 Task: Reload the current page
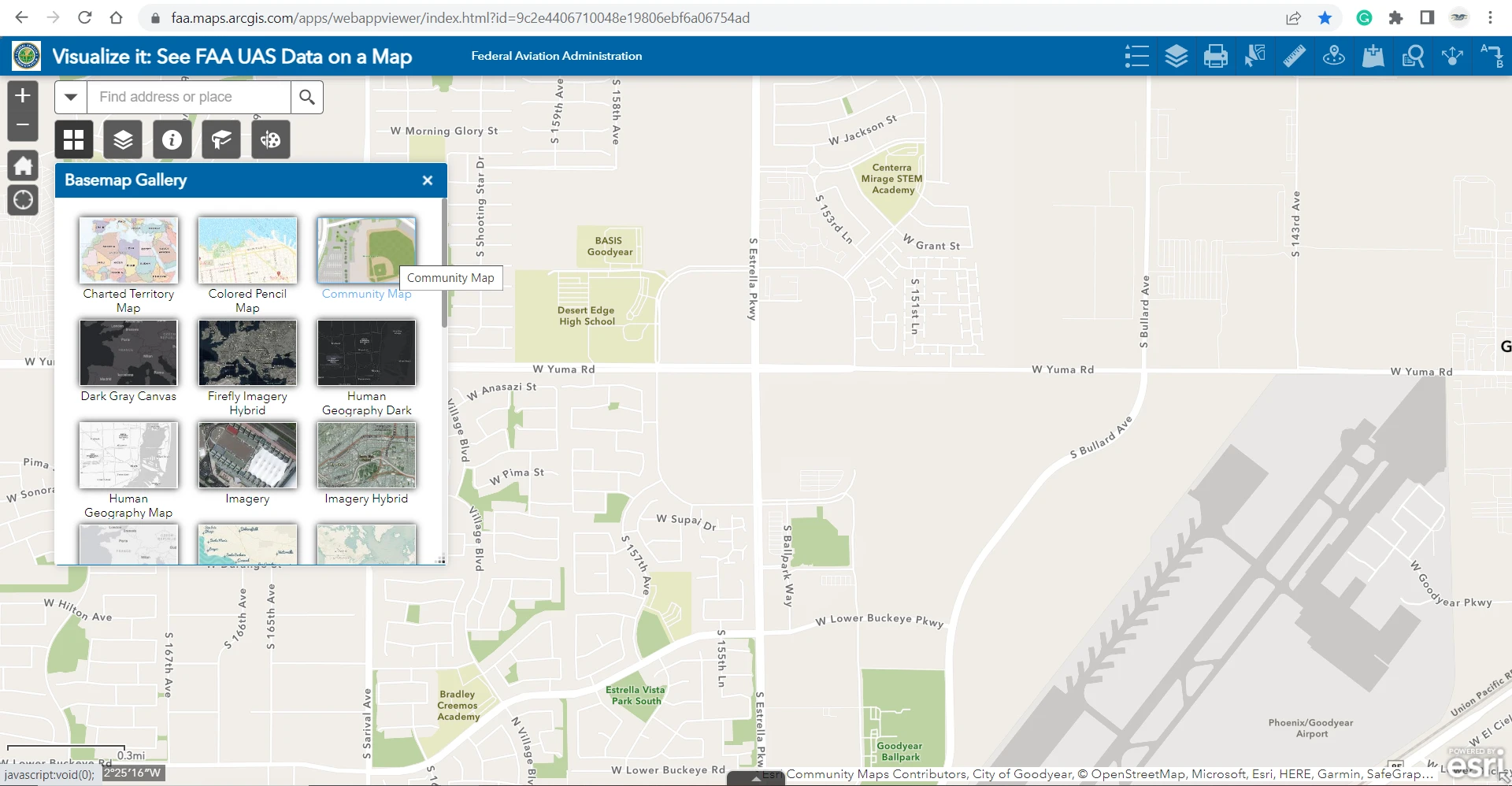tap(85, 17)
